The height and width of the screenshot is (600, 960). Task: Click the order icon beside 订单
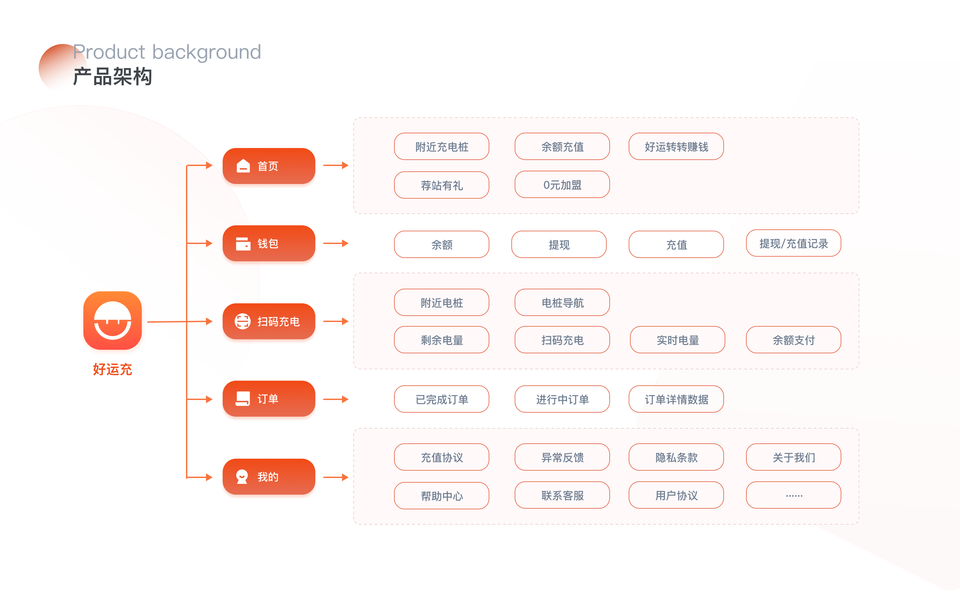(242, 399)
